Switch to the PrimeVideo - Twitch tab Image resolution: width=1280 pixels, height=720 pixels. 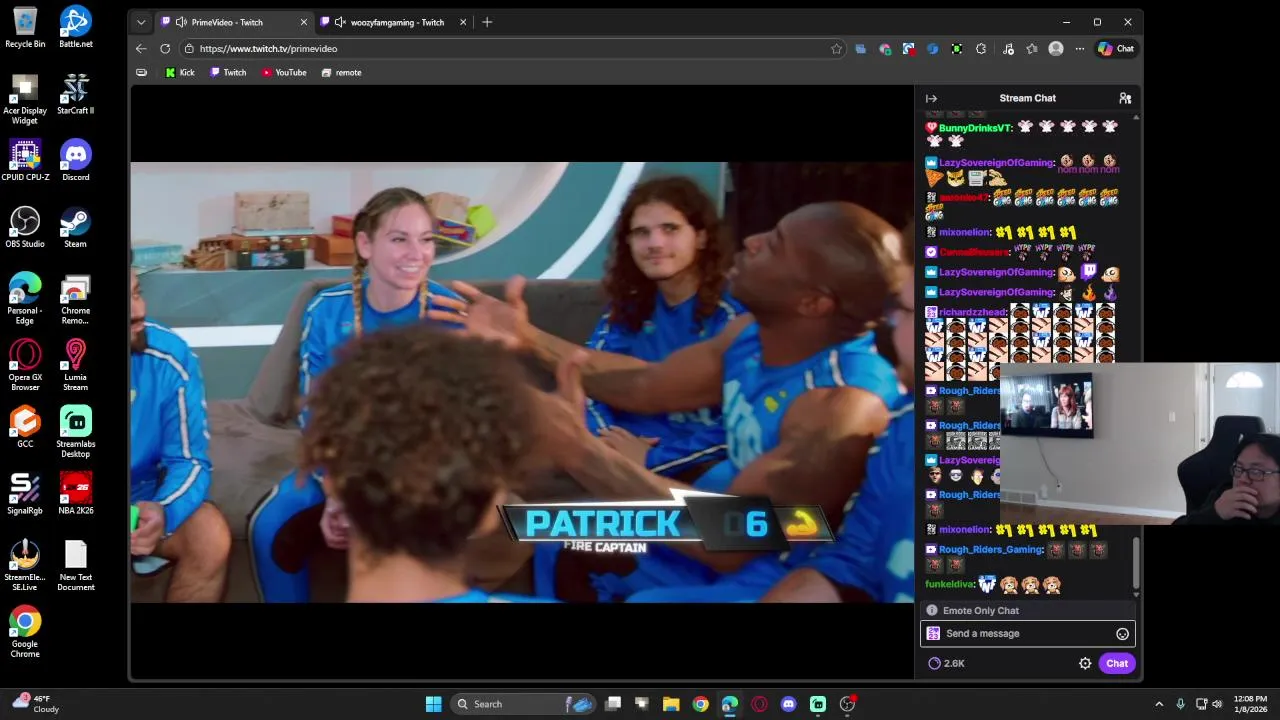[234, 22]
